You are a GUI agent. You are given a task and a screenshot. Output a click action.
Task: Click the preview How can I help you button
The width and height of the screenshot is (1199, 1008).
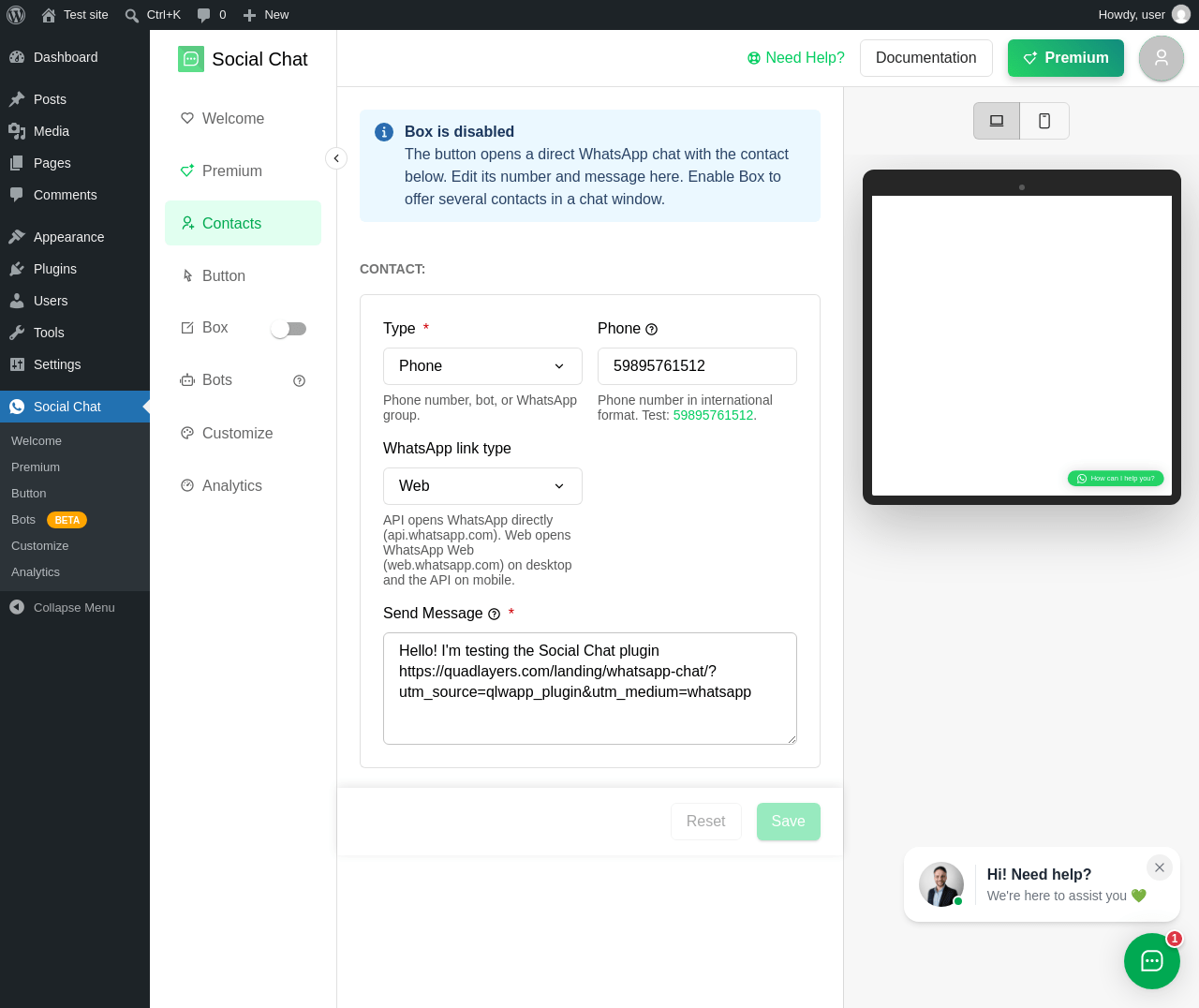click(1116, 479)
